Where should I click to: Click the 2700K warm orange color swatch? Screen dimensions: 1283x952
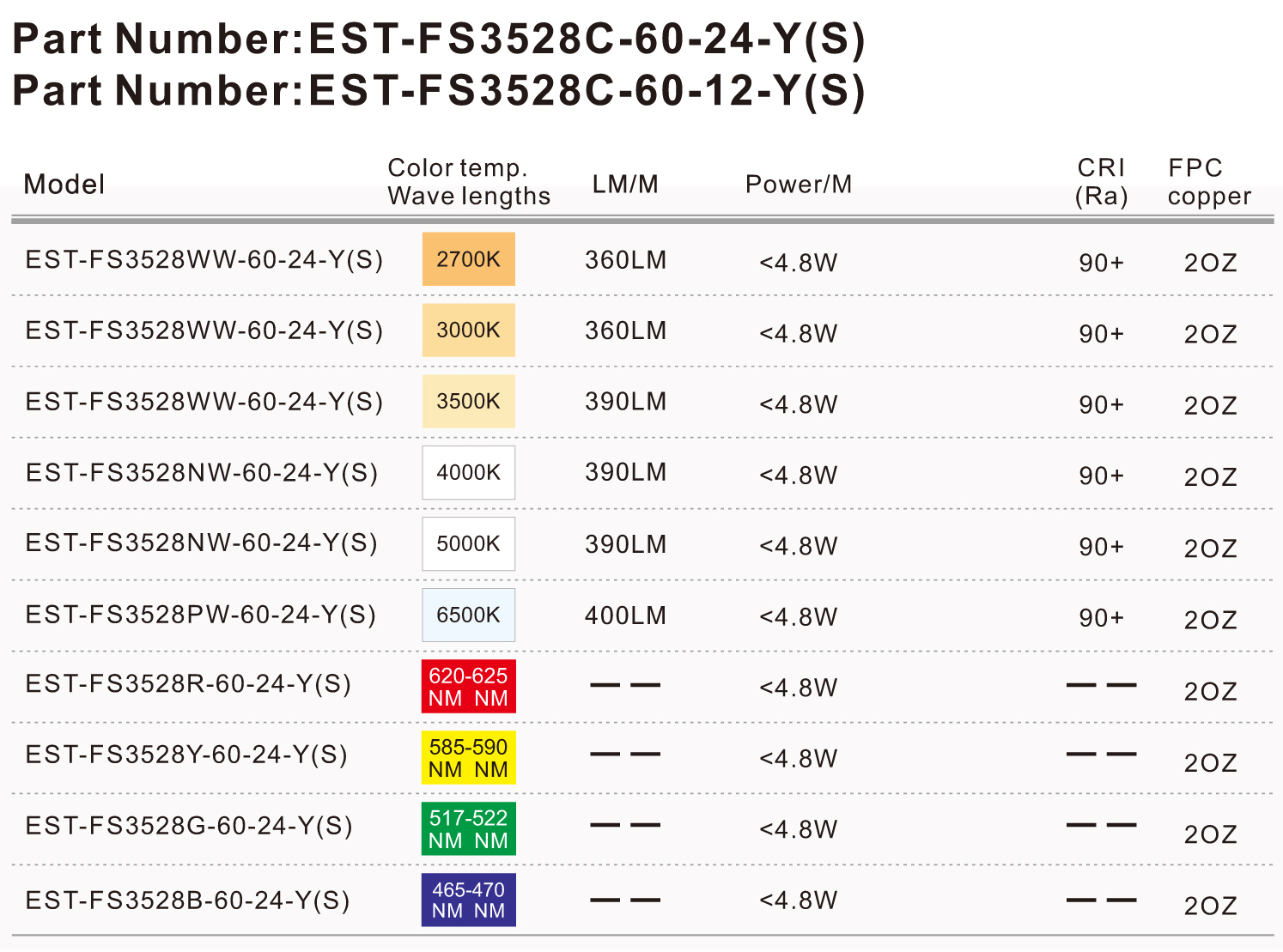[x=468, y=259]
